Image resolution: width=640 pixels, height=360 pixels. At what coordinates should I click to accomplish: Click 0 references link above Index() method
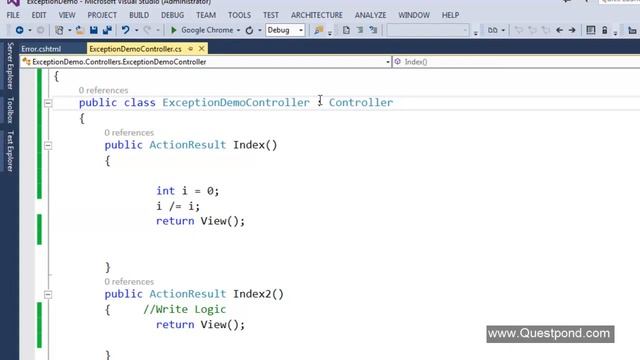point(129,133)
